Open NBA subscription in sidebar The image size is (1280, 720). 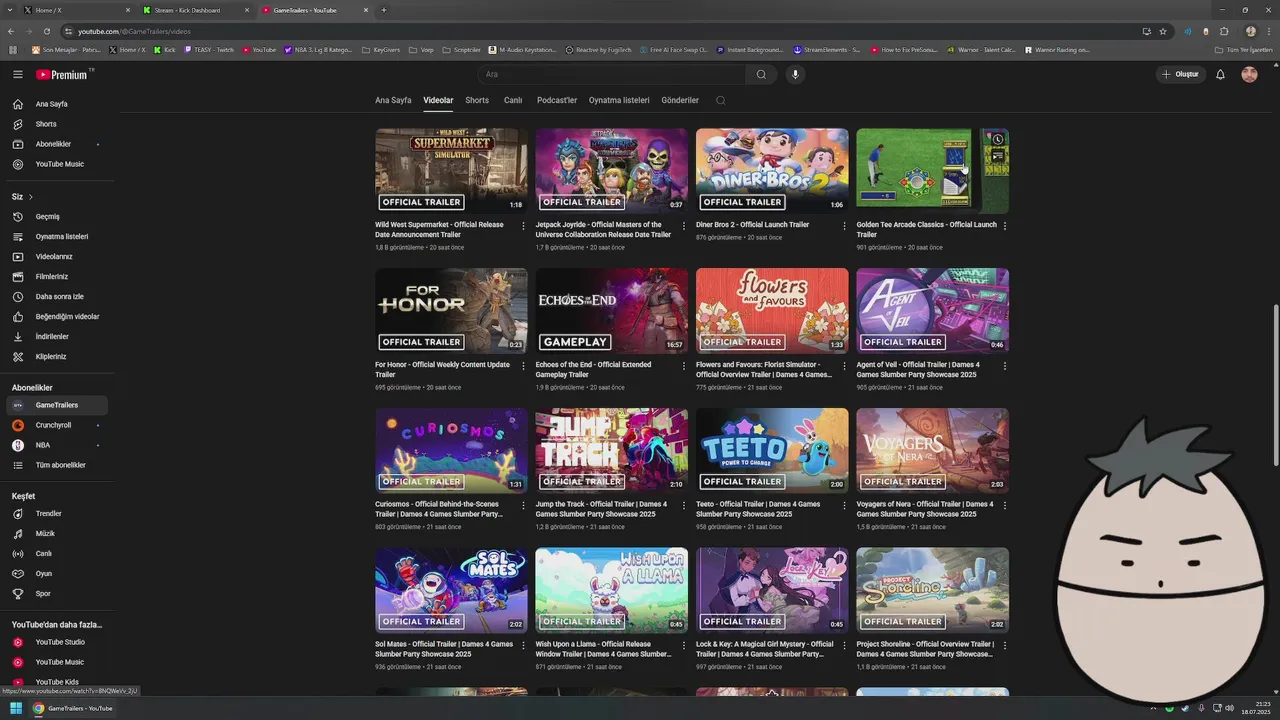tap(57, 445)
